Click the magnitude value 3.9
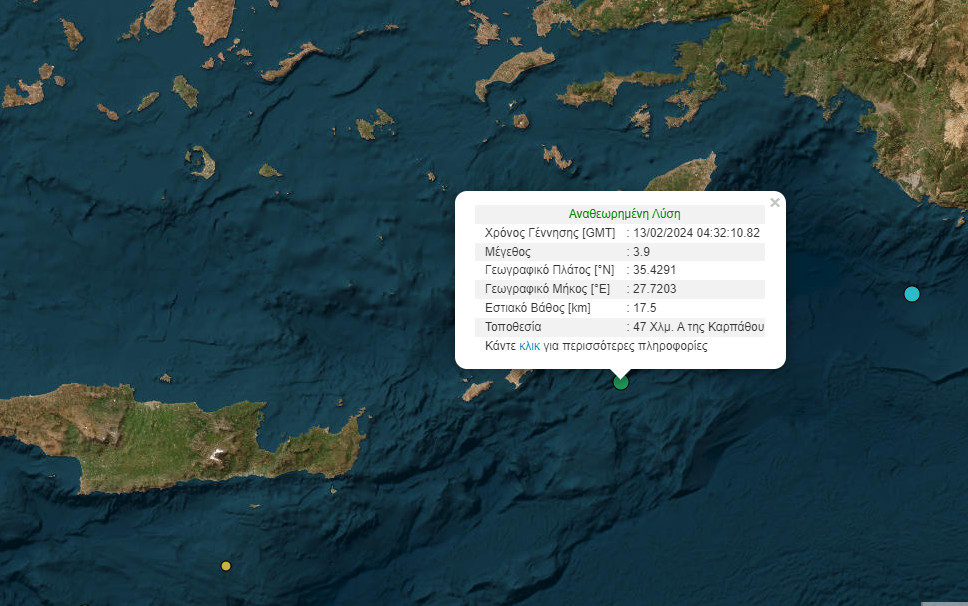968x606 pixels. 645,252
